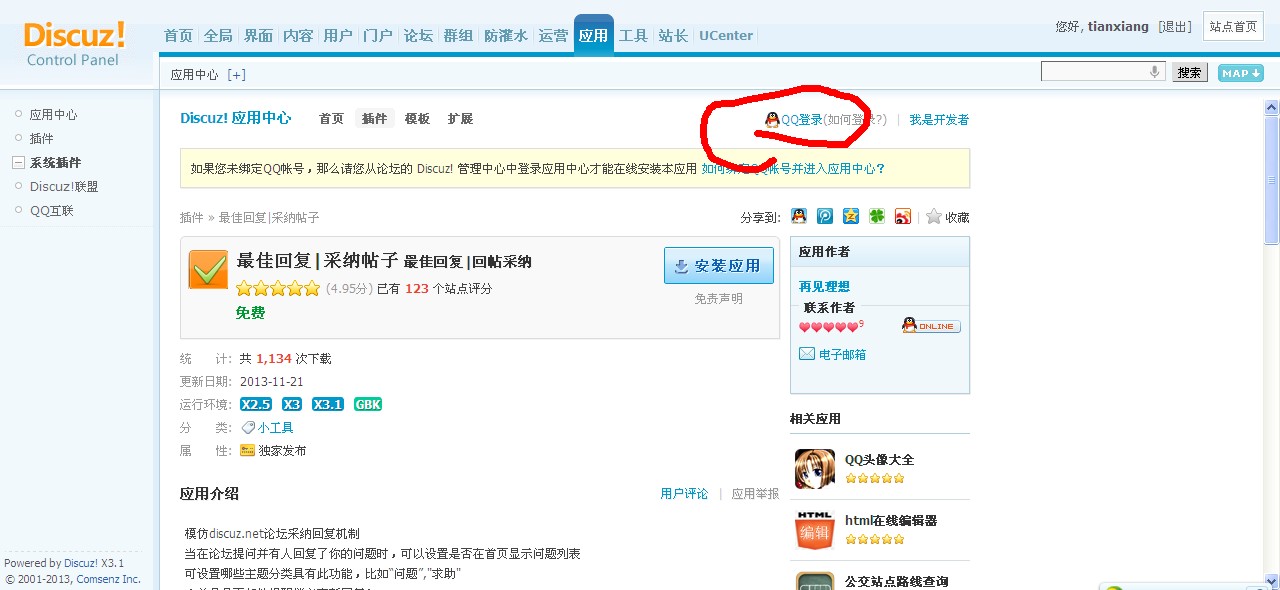Viewport: 1280px width, 590px height.
Task: Open the html在线编辑器 title link
Action: coord(891,520)
